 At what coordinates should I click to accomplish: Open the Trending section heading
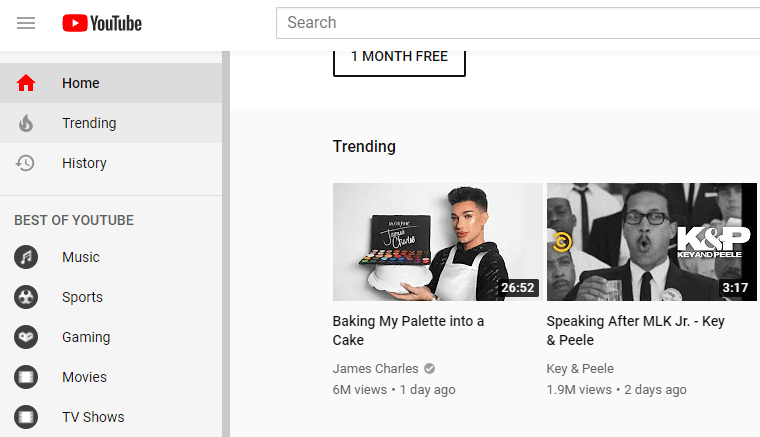click(x=364, y=146)
